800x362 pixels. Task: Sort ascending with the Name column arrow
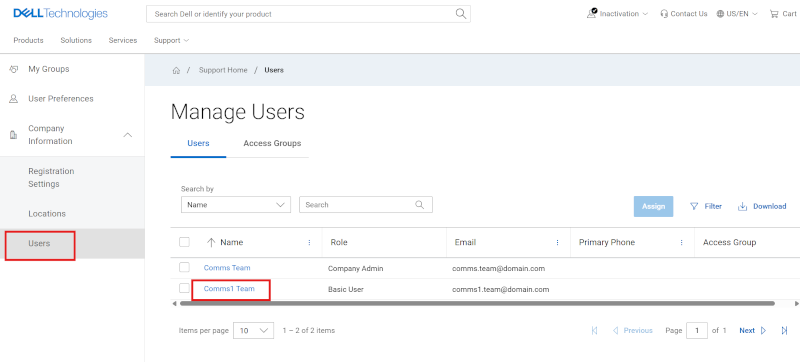pos(211,242)
